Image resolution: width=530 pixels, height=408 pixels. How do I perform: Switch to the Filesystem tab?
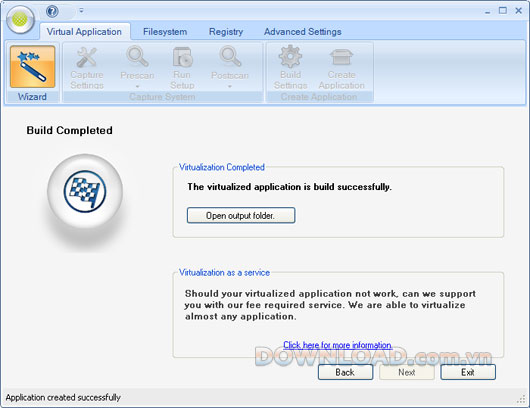[165, 32]
